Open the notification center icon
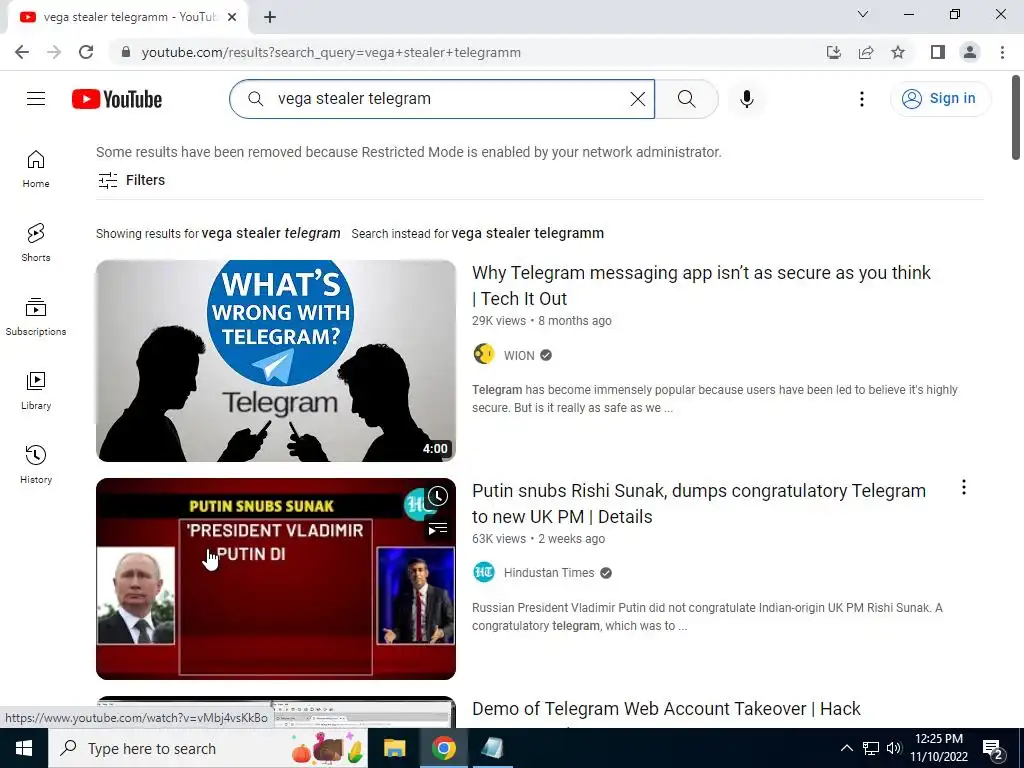Screen dimensions: 1024x768 pos(993,749)
